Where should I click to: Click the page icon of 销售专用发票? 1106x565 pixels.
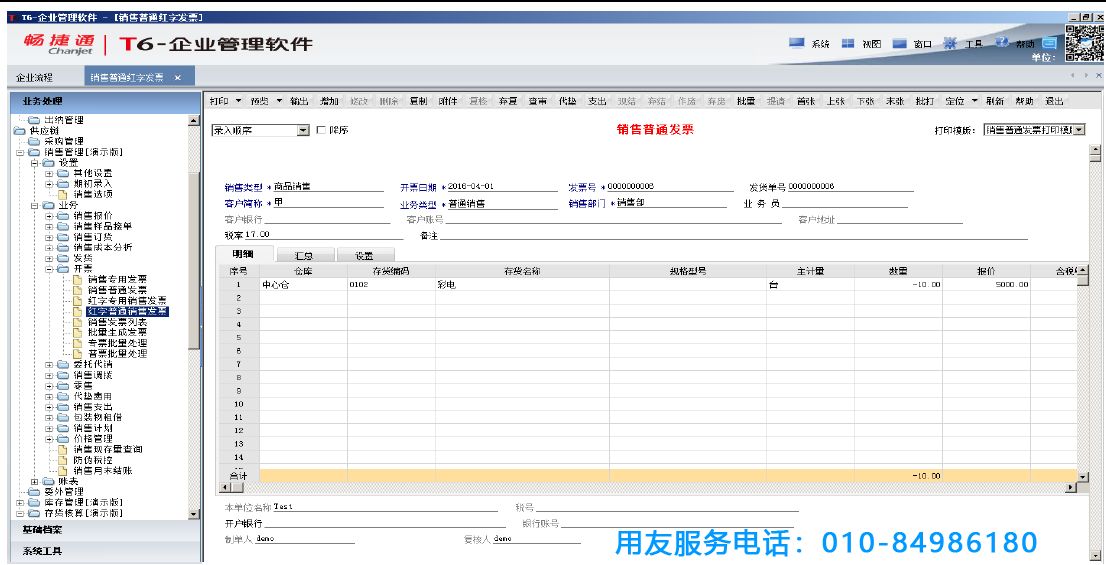pyautogui.click(x=78, y=279)
